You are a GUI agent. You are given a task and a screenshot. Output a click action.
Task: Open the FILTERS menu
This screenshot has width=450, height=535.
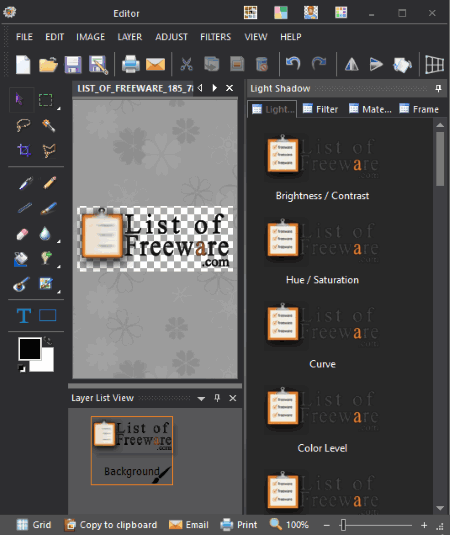click(x=216, y=37)
